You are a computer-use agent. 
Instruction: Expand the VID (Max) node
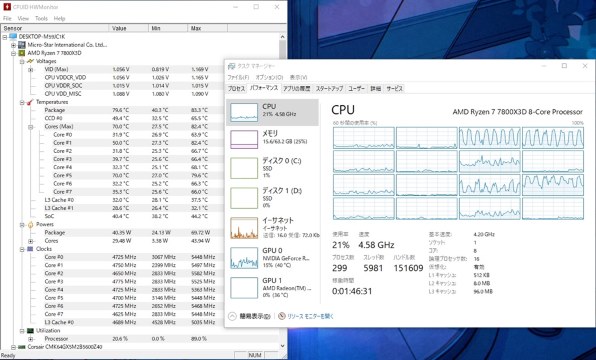coord(31,70)
